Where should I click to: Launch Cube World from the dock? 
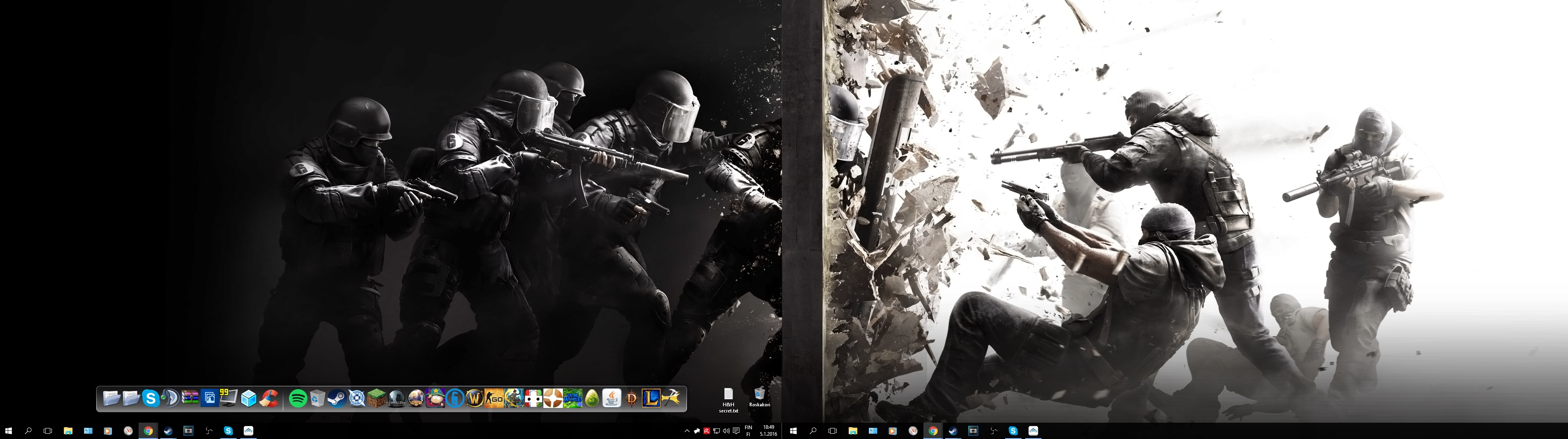573,399
